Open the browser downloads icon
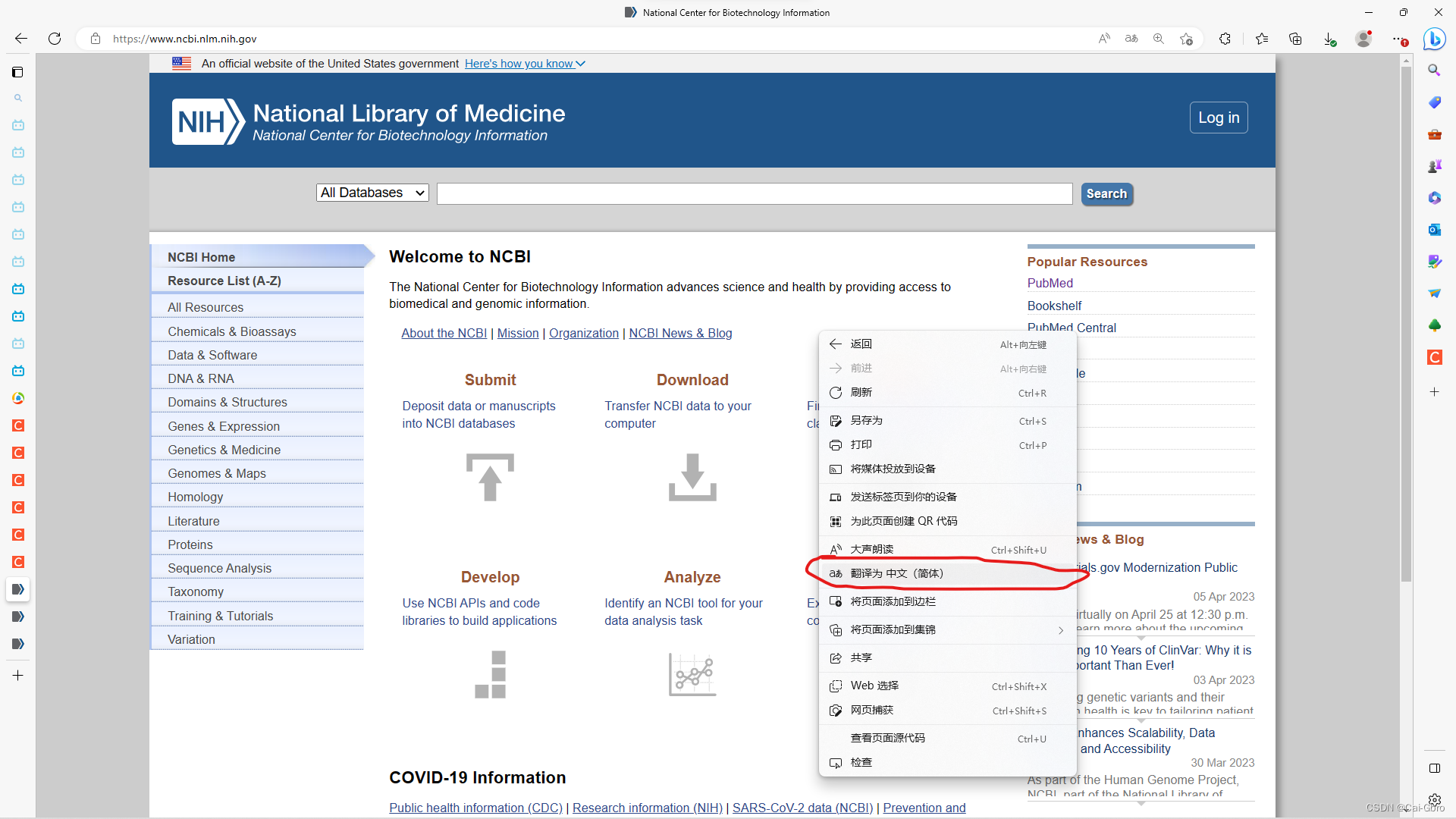This screenshot has height=819, width=1456. pos(1329,39)
